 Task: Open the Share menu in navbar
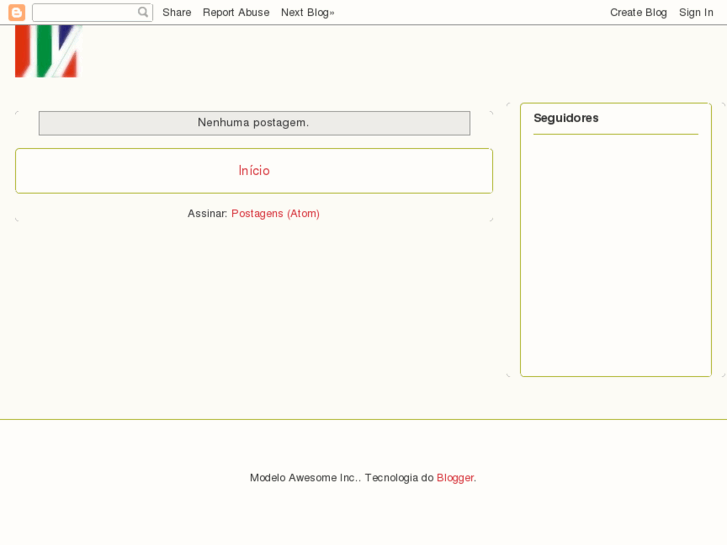(x=176, y=12)
